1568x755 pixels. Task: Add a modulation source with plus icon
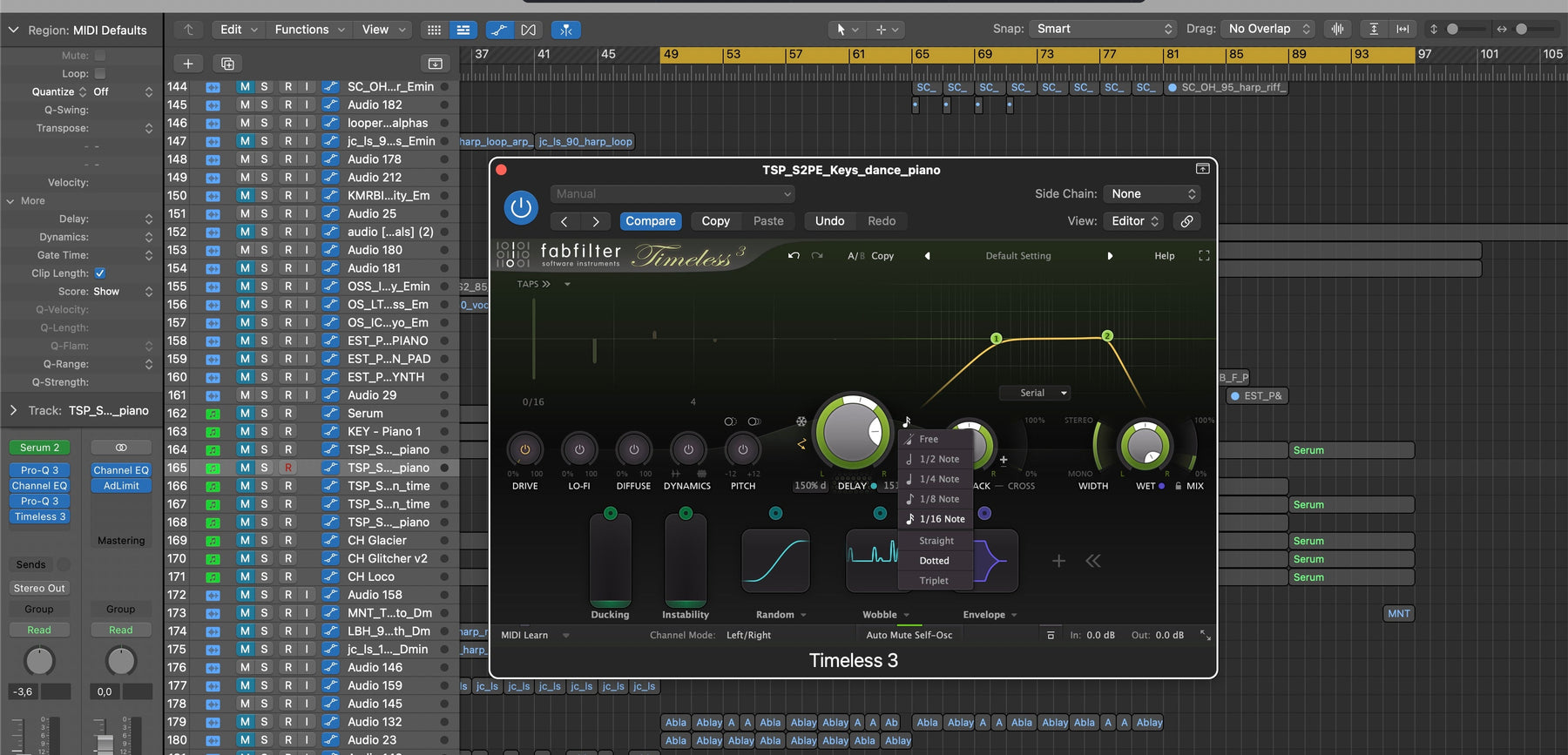point(1058,561)
